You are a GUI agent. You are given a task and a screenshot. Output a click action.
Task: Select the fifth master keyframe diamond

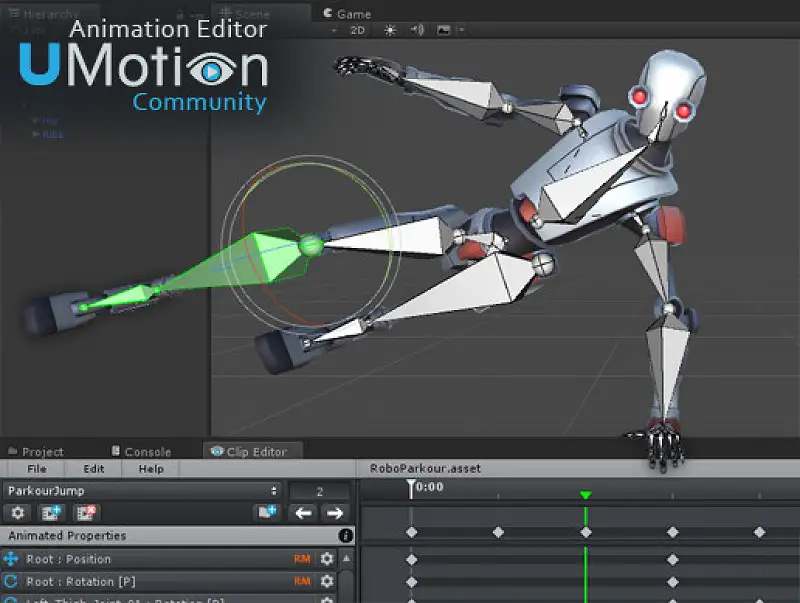pyautogui.click(x=760, y=532)
